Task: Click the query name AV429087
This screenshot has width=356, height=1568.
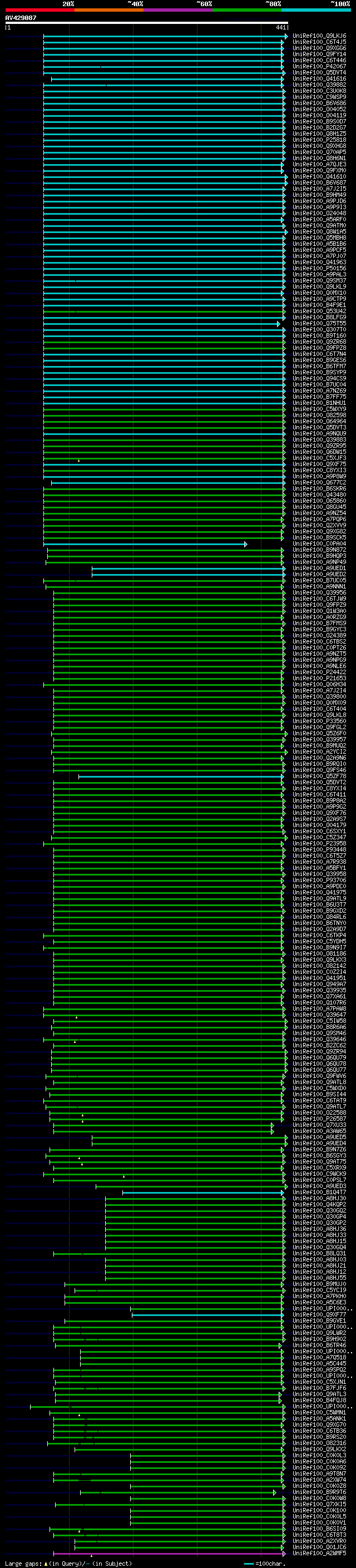Action: click(21, 18)
